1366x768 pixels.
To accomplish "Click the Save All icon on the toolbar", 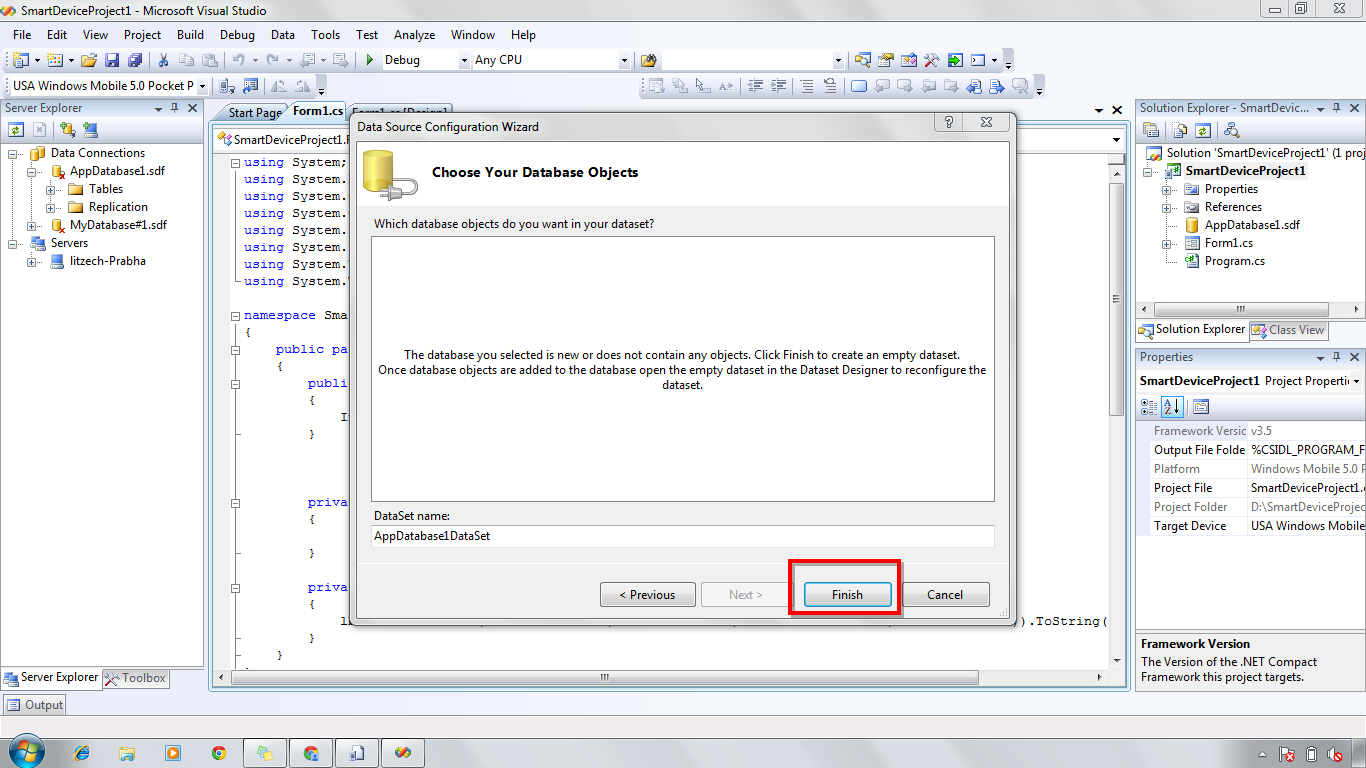I will (x=133, y=59).
